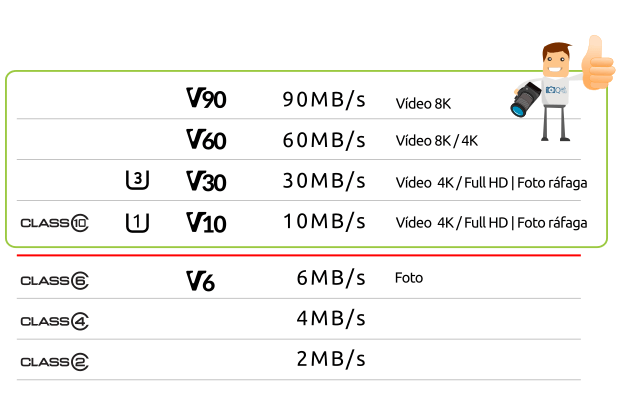Click the V30 video speed class icon
Viewport: 621px width, 403px height.
coord(206,181)
